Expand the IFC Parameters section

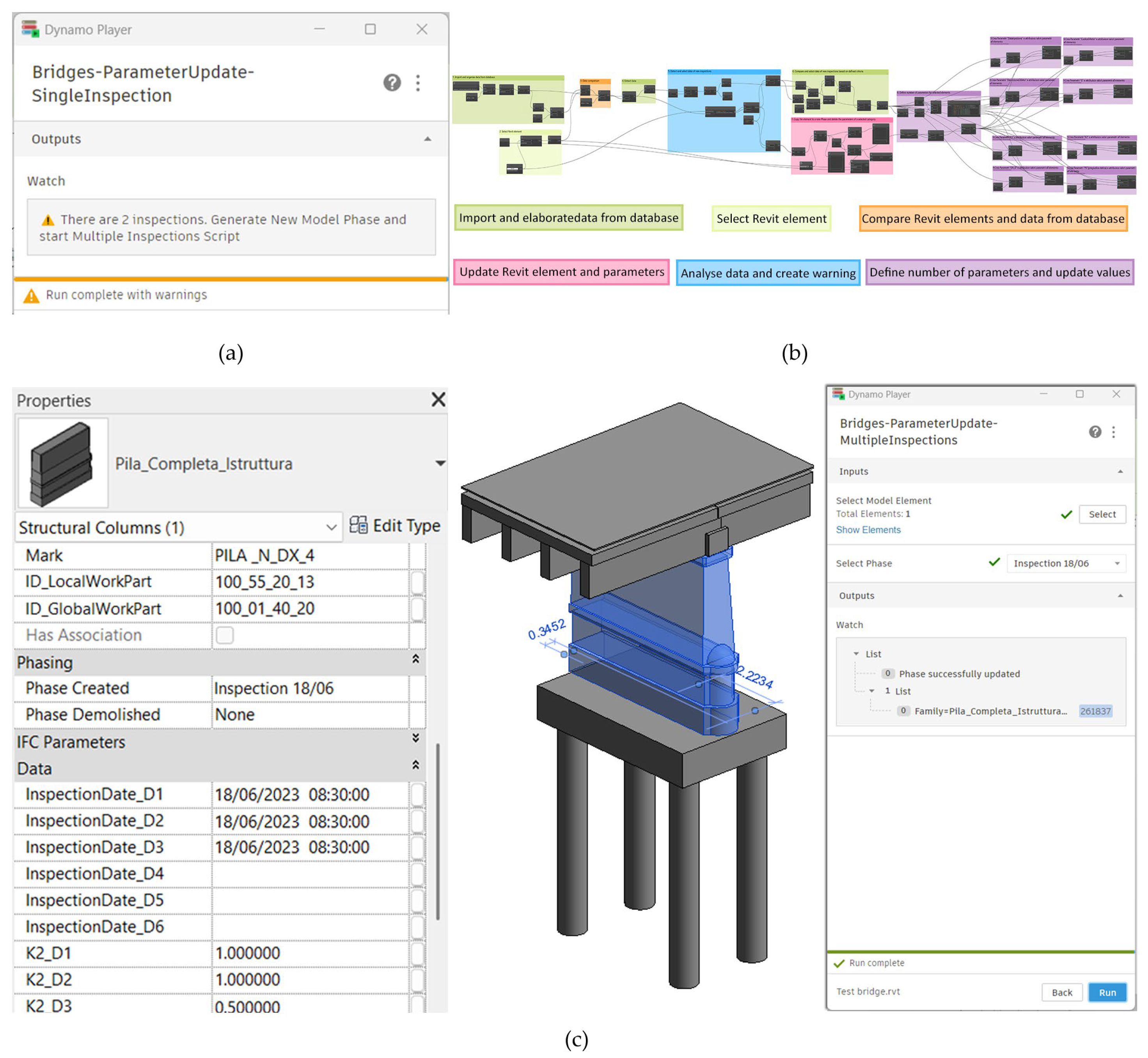(x=416, y=738)
